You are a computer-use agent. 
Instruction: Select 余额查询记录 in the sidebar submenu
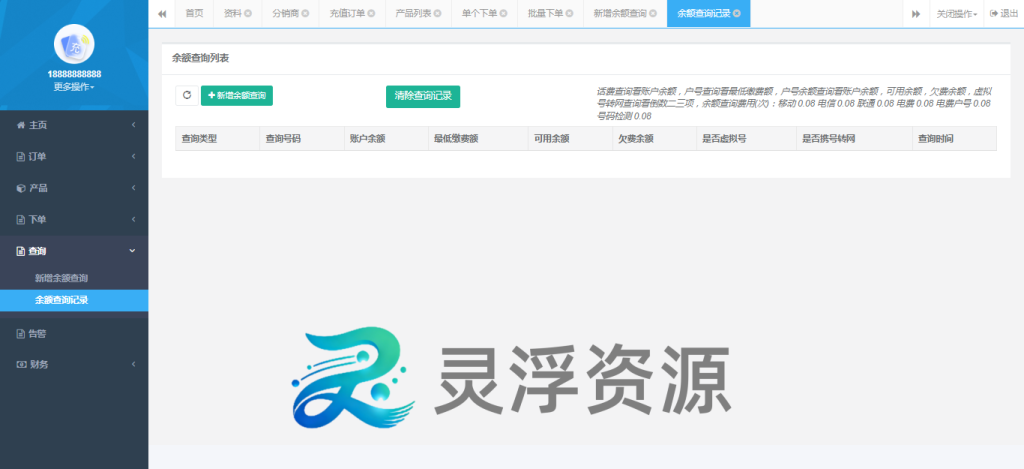click(74, 300)
